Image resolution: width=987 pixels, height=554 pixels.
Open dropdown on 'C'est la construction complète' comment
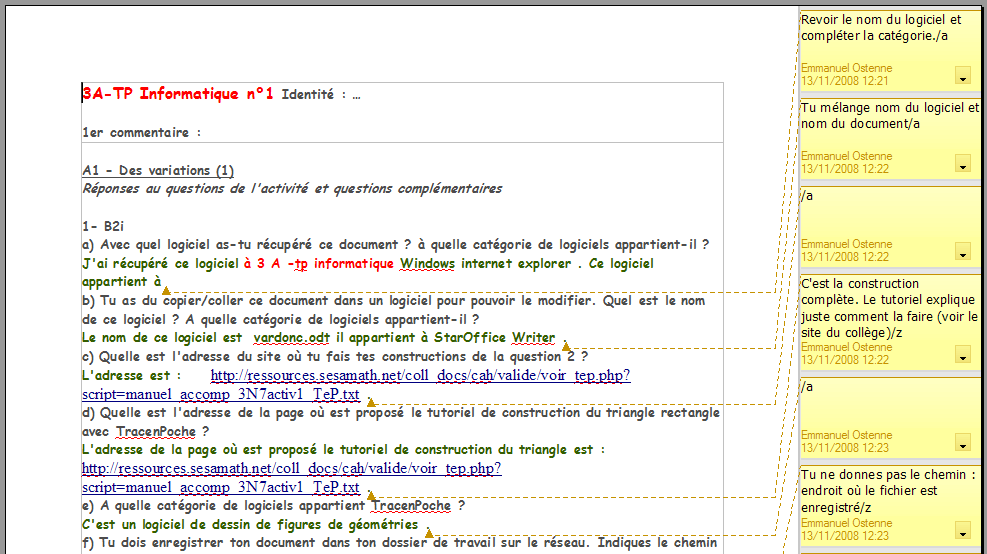click(x=962, y=356)
